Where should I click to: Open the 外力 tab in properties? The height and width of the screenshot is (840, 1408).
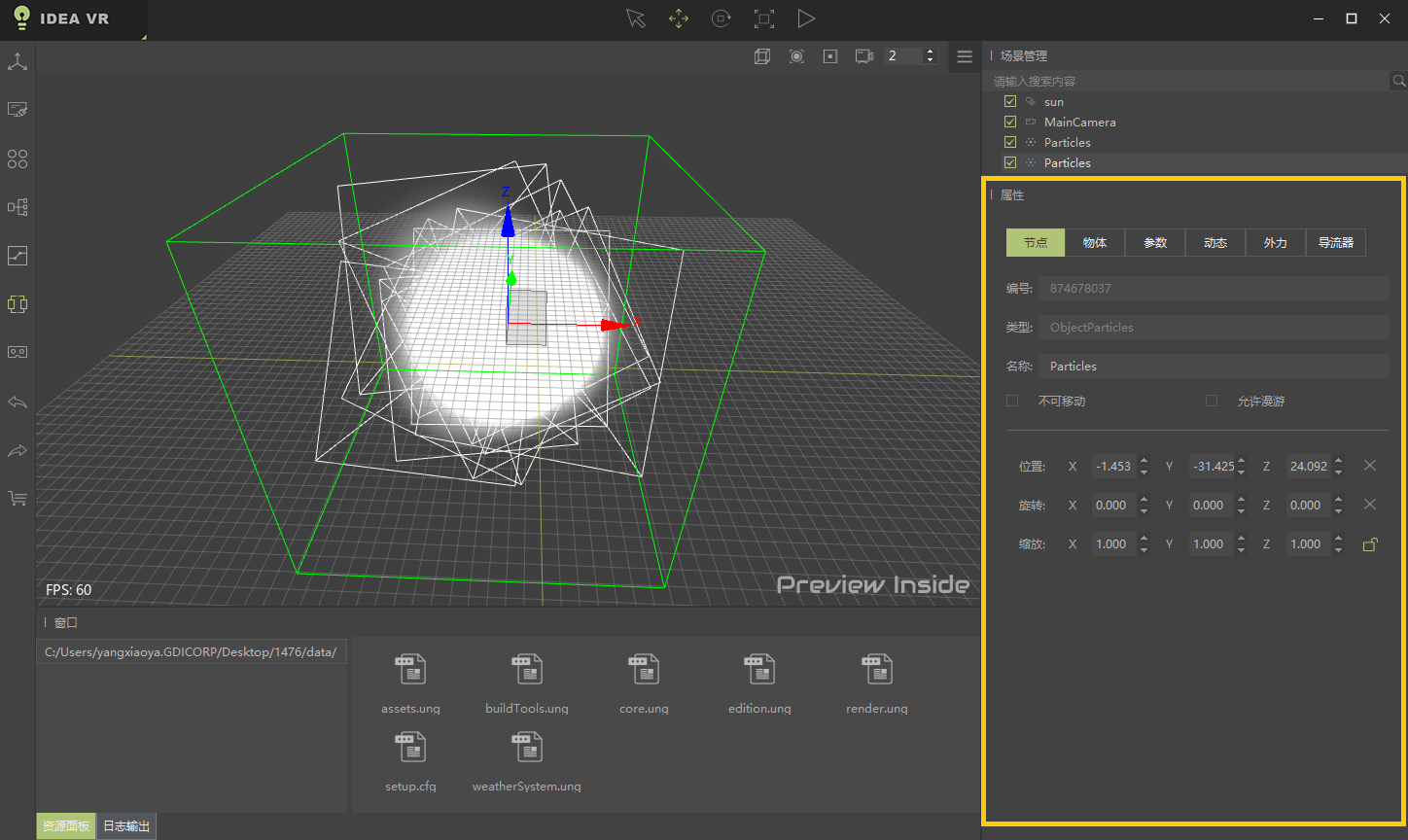pos(1275,243)
